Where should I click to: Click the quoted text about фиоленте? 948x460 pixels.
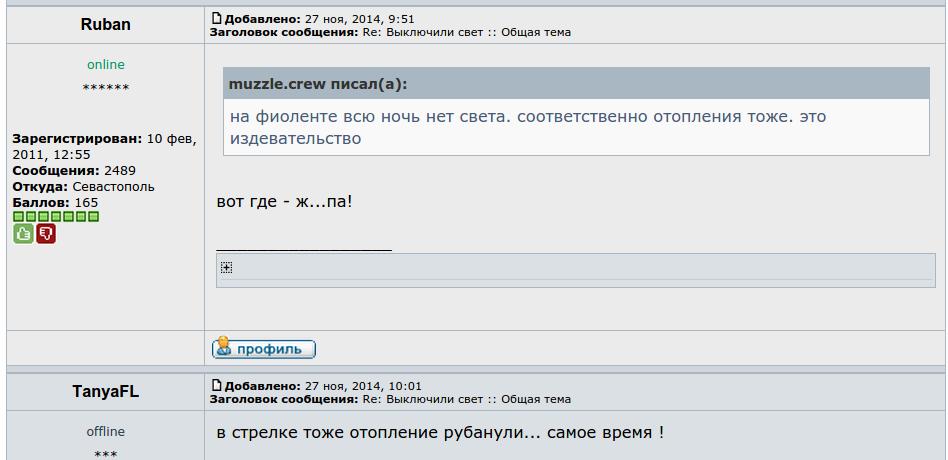(x=528, y=127)
